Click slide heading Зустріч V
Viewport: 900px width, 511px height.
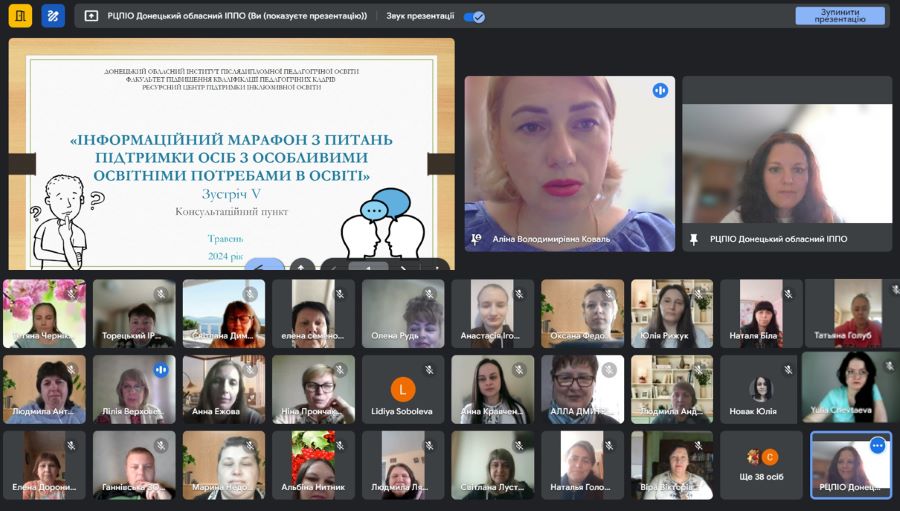[231, 194]
